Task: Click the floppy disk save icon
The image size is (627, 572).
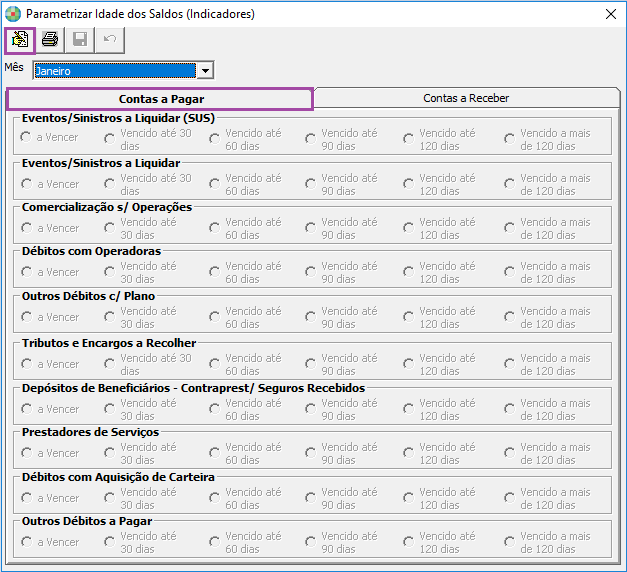Action: (79, 40)
